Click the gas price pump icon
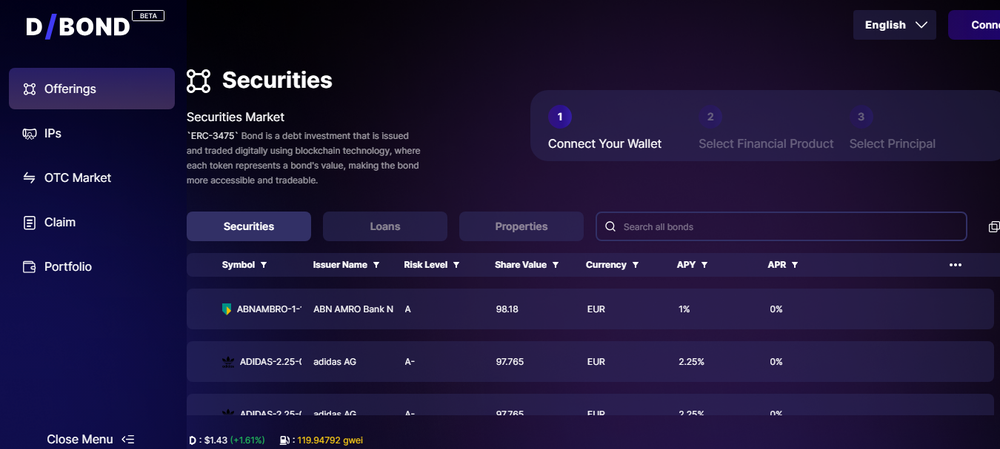Viewport: 1000px width, 449px height. pos(284,440)
